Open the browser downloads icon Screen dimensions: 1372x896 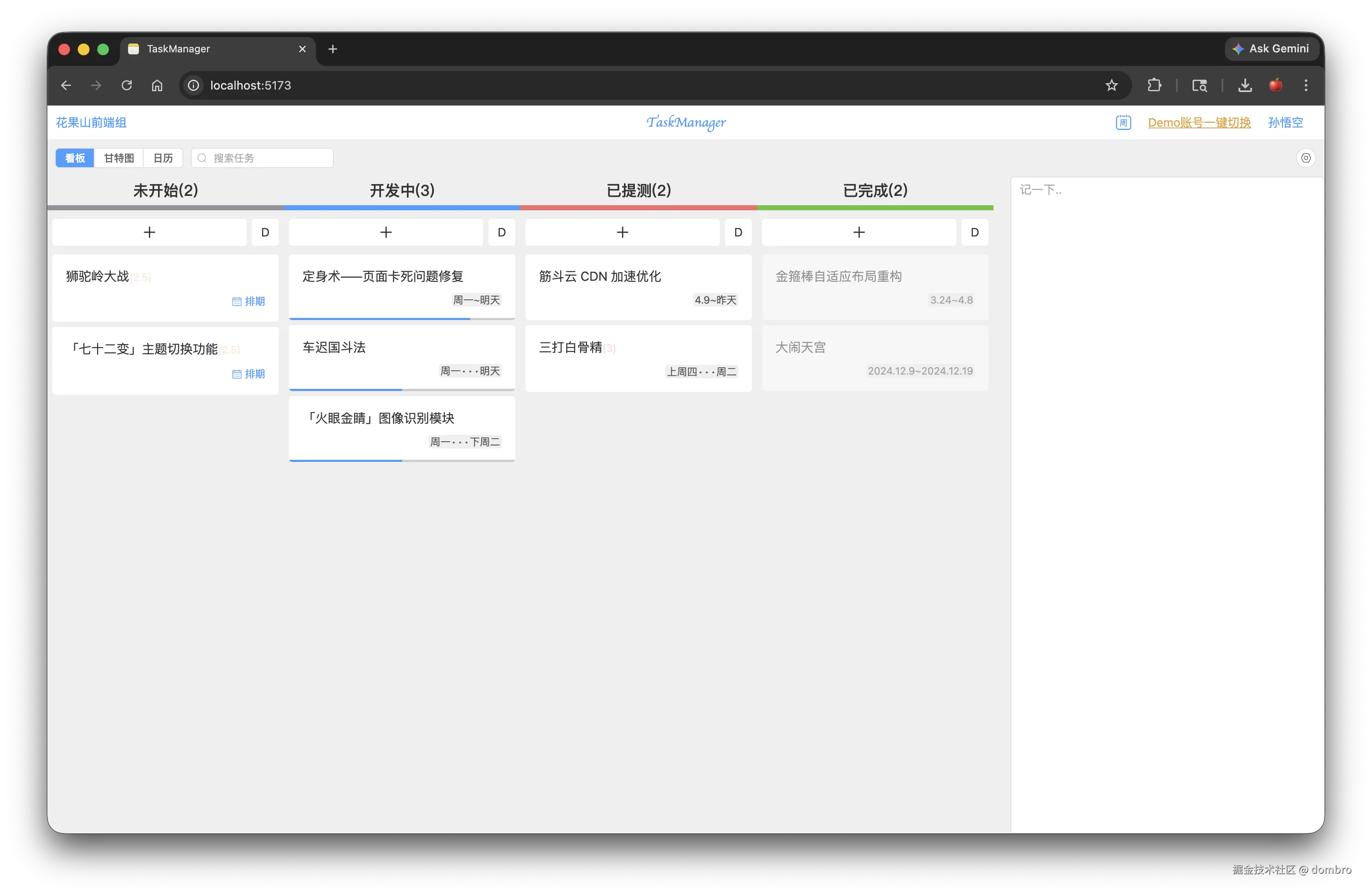[x=1245, y=85]
